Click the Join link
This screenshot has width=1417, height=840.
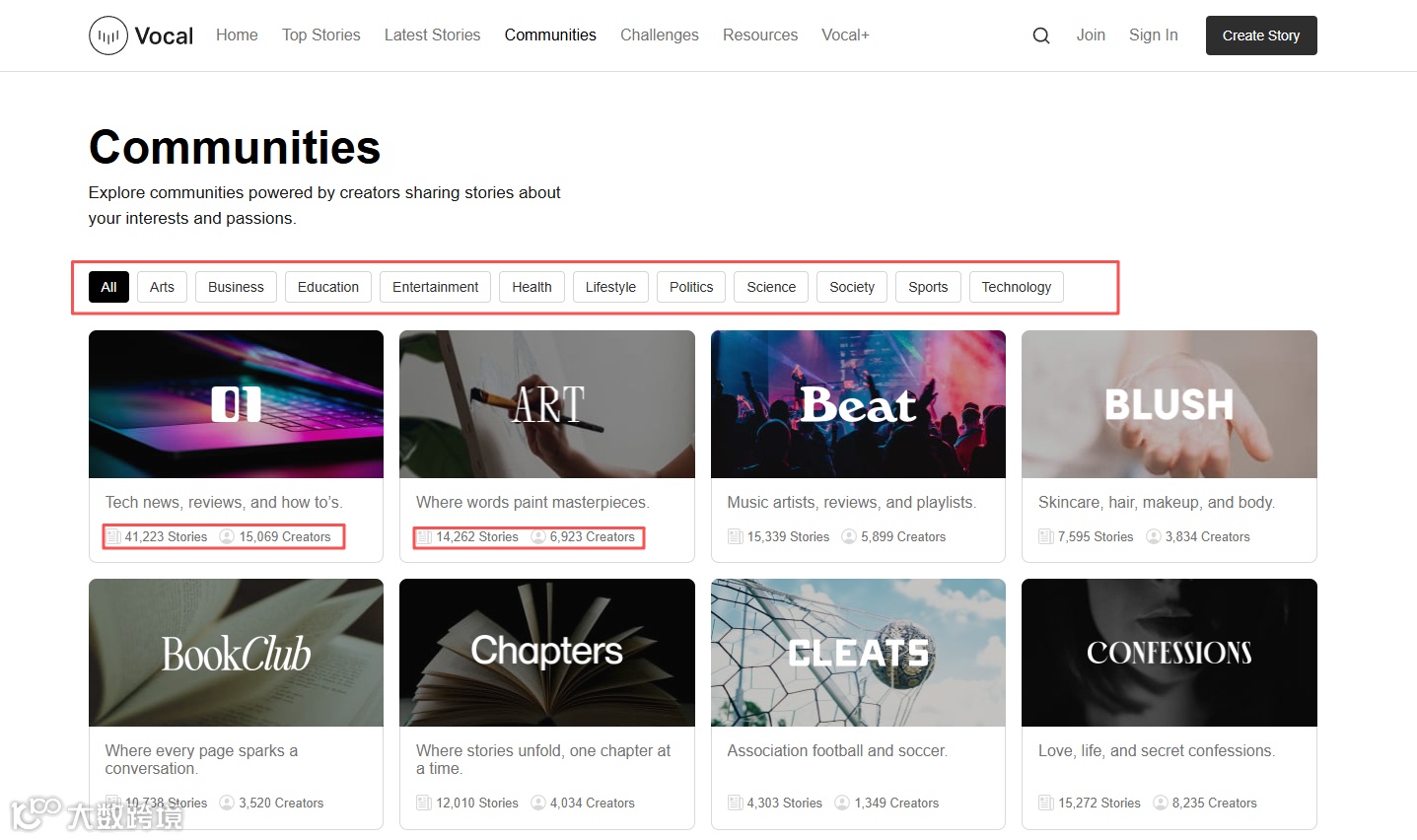click(x=1091, y=35)
